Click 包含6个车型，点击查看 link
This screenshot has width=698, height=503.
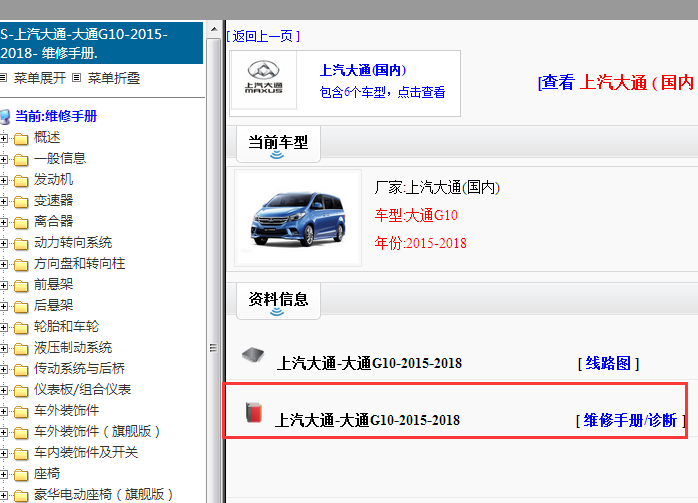point(382,92)
